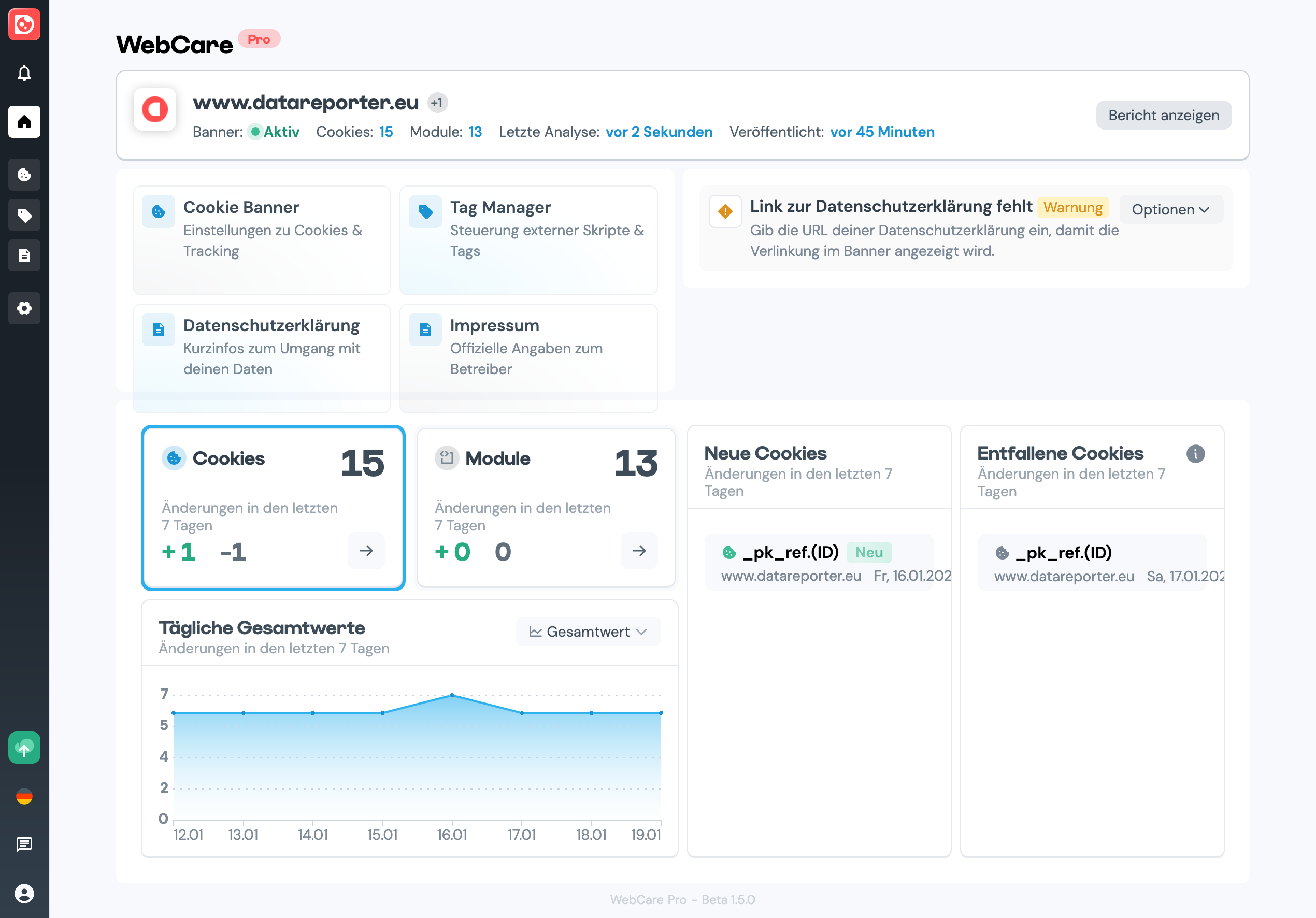
Task: Change language via German flag icon
Action: [x=24, y=797]
